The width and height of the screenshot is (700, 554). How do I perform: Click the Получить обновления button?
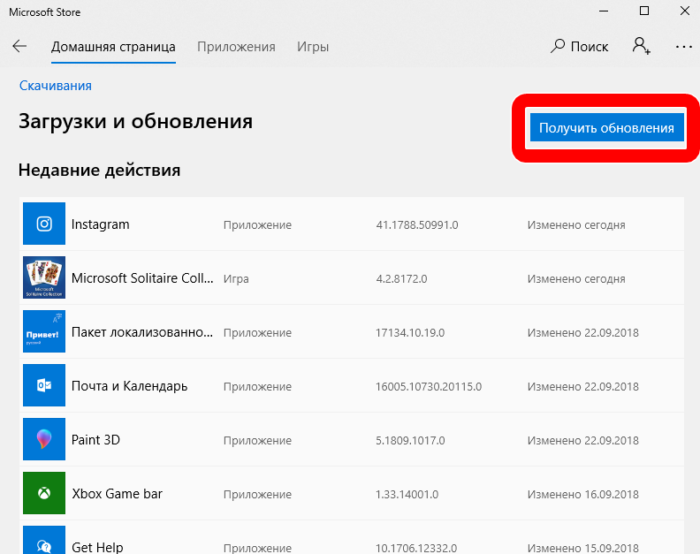[x=607, y=128]
